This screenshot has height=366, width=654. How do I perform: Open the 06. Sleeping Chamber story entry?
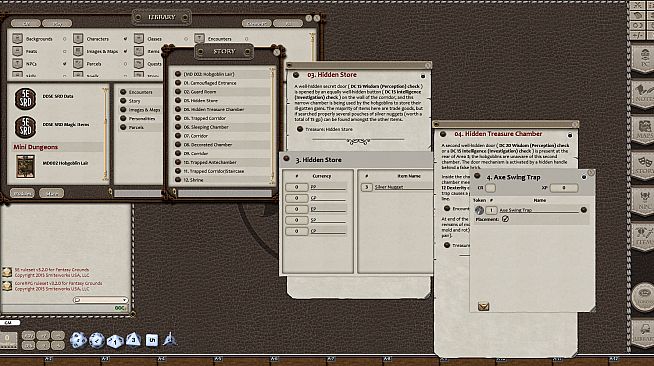coord(206,127)
